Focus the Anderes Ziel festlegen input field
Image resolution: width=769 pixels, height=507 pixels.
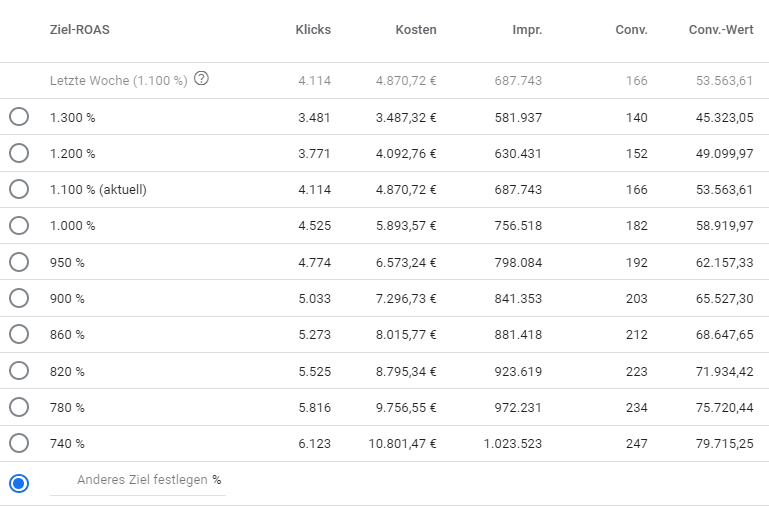pyautogui.click(x=138, y=480)
